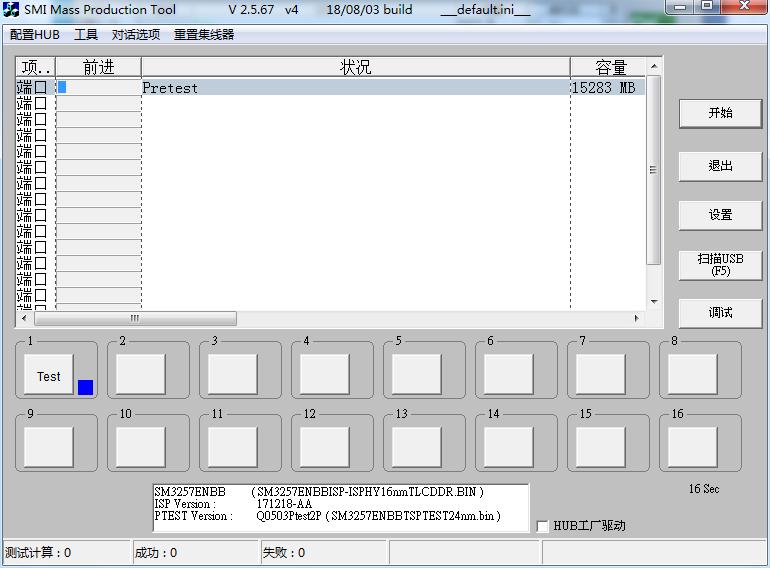This screenshot has width=770, height=568.
Task: Open settings with the 设置 button
Action: tap(720, 215)
